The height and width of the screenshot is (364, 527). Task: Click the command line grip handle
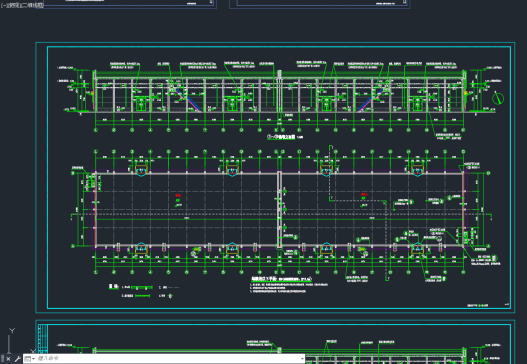pos(2,359)
